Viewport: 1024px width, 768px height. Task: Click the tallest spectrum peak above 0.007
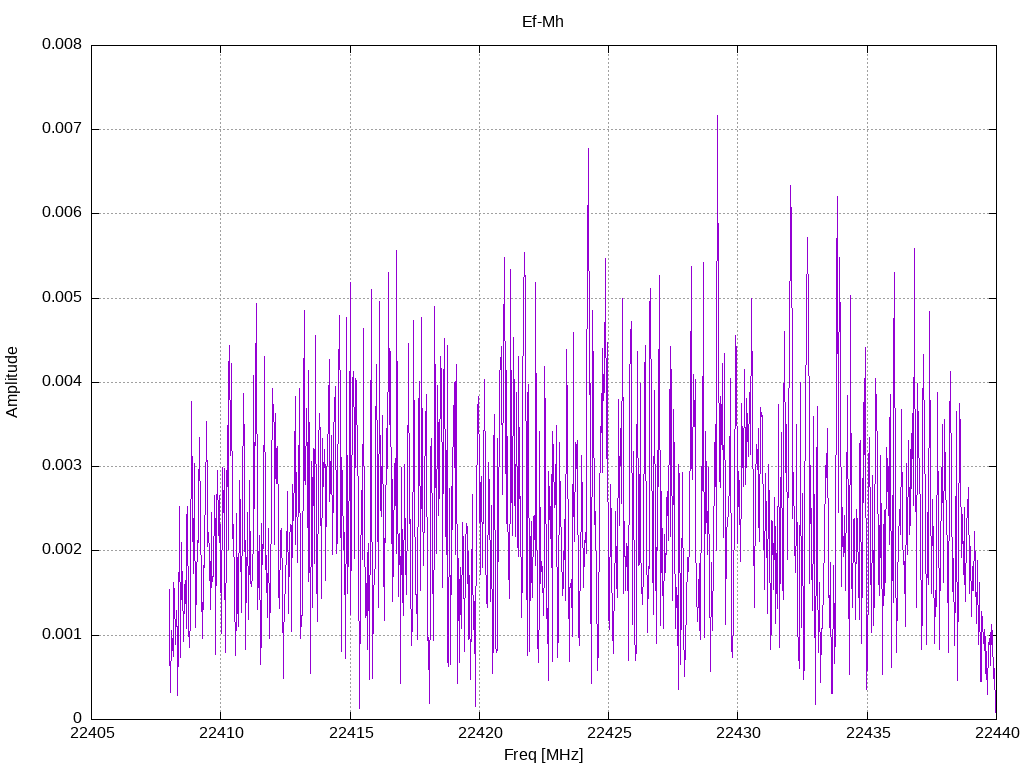(x=717, y=118)
